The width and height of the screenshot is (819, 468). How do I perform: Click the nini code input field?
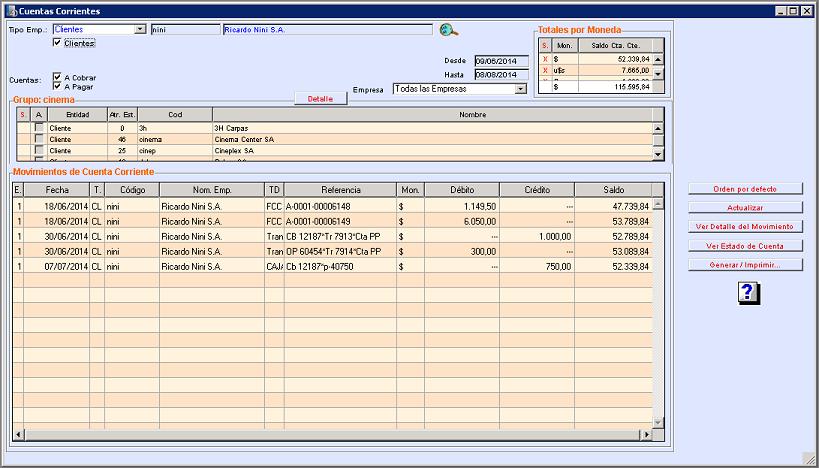pos(185,30)
